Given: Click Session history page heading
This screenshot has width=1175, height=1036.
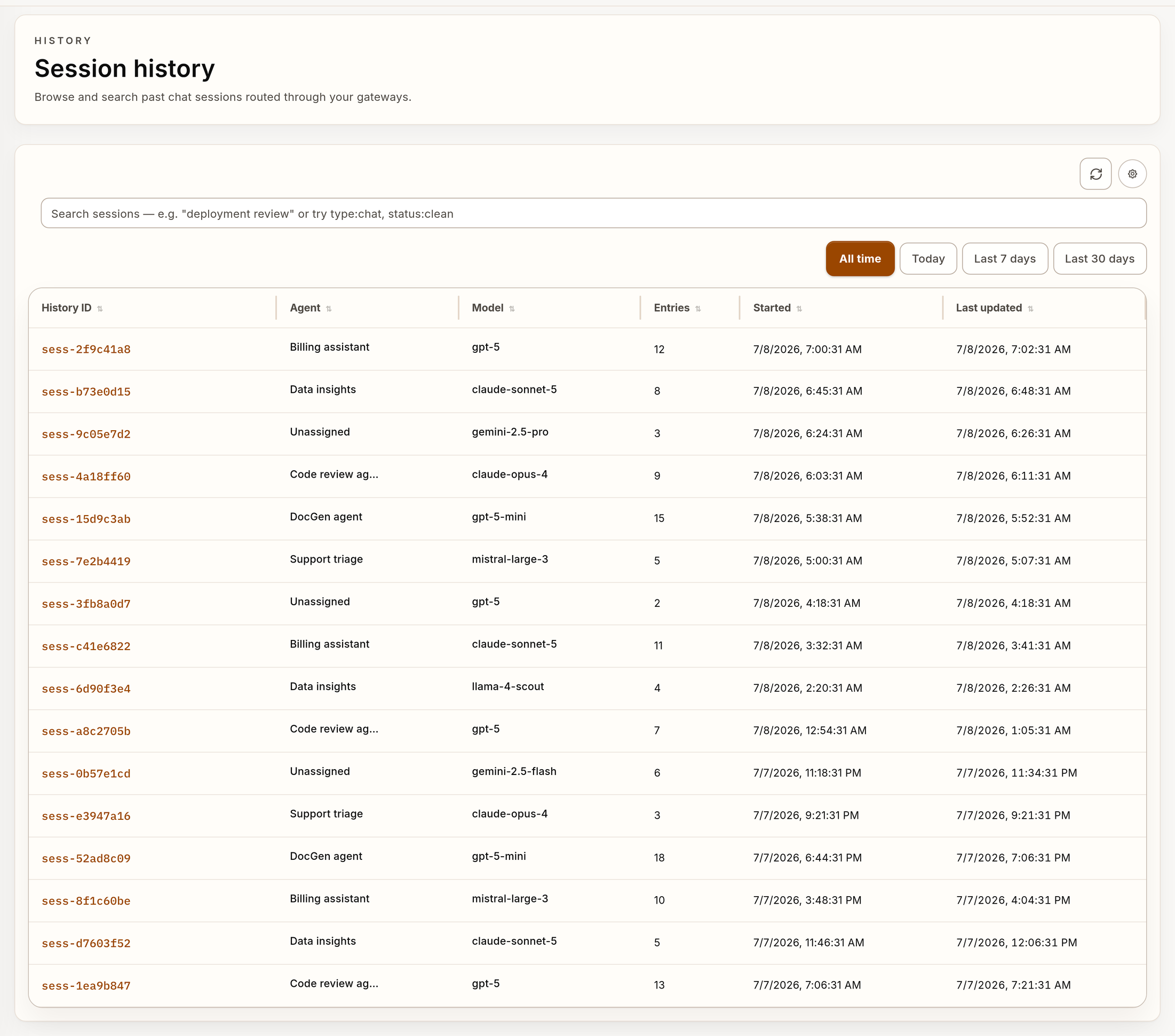Looking at the screenshot, I should click(x=125, y=68).
